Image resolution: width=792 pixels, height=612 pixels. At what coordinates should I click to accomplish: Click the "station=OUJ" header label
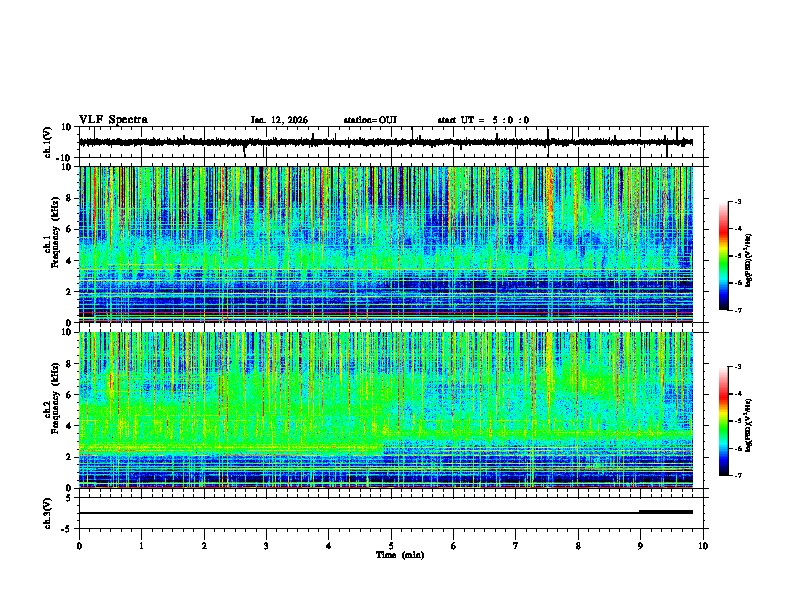coord(370,120)
